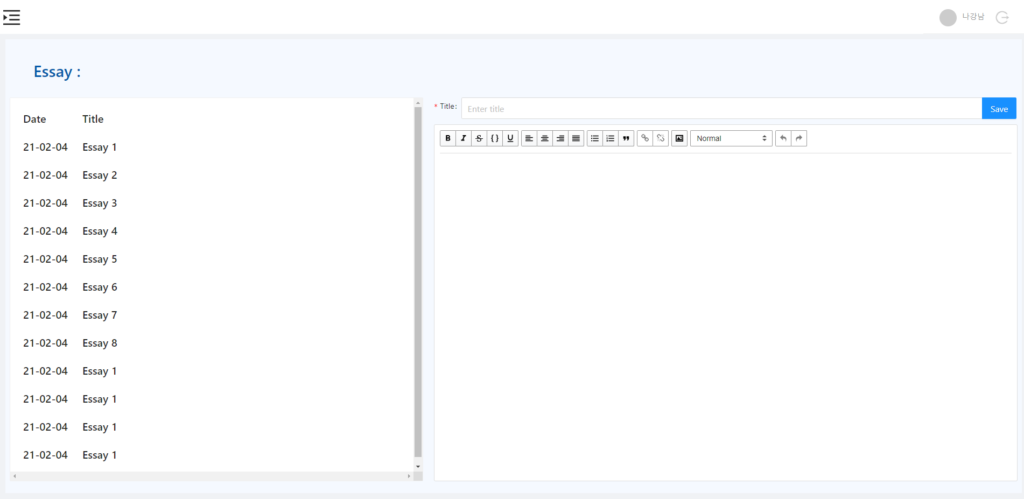Toggle bold formatting in the editor
The height and width of the screenshot is (499, 1024).
coord(448,138)
